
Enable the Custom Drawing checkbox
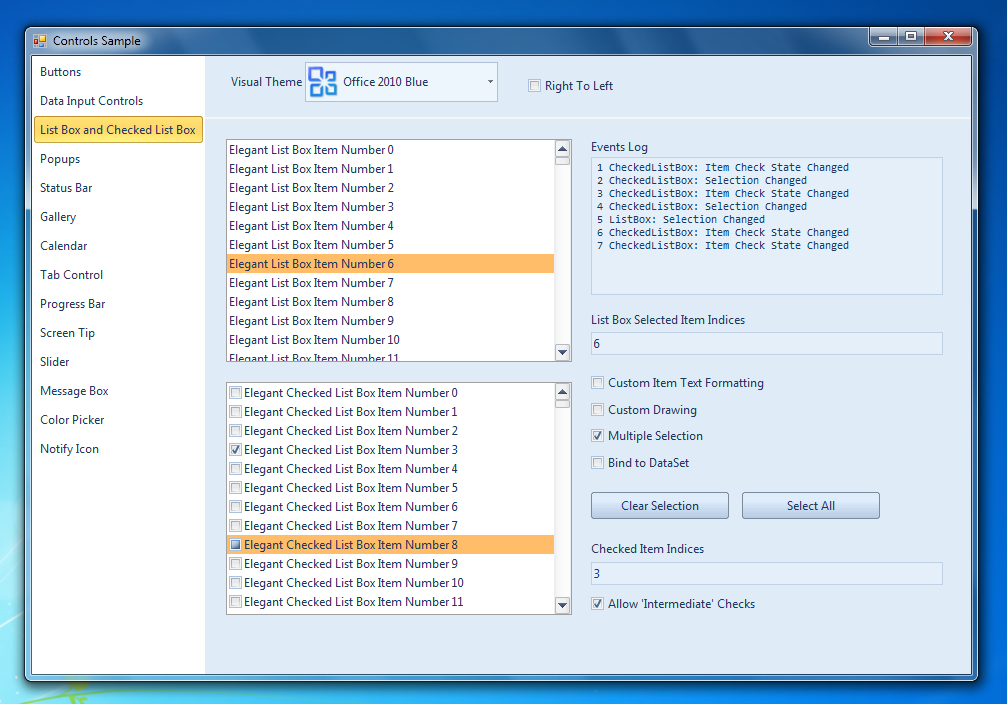coord(598,410)
